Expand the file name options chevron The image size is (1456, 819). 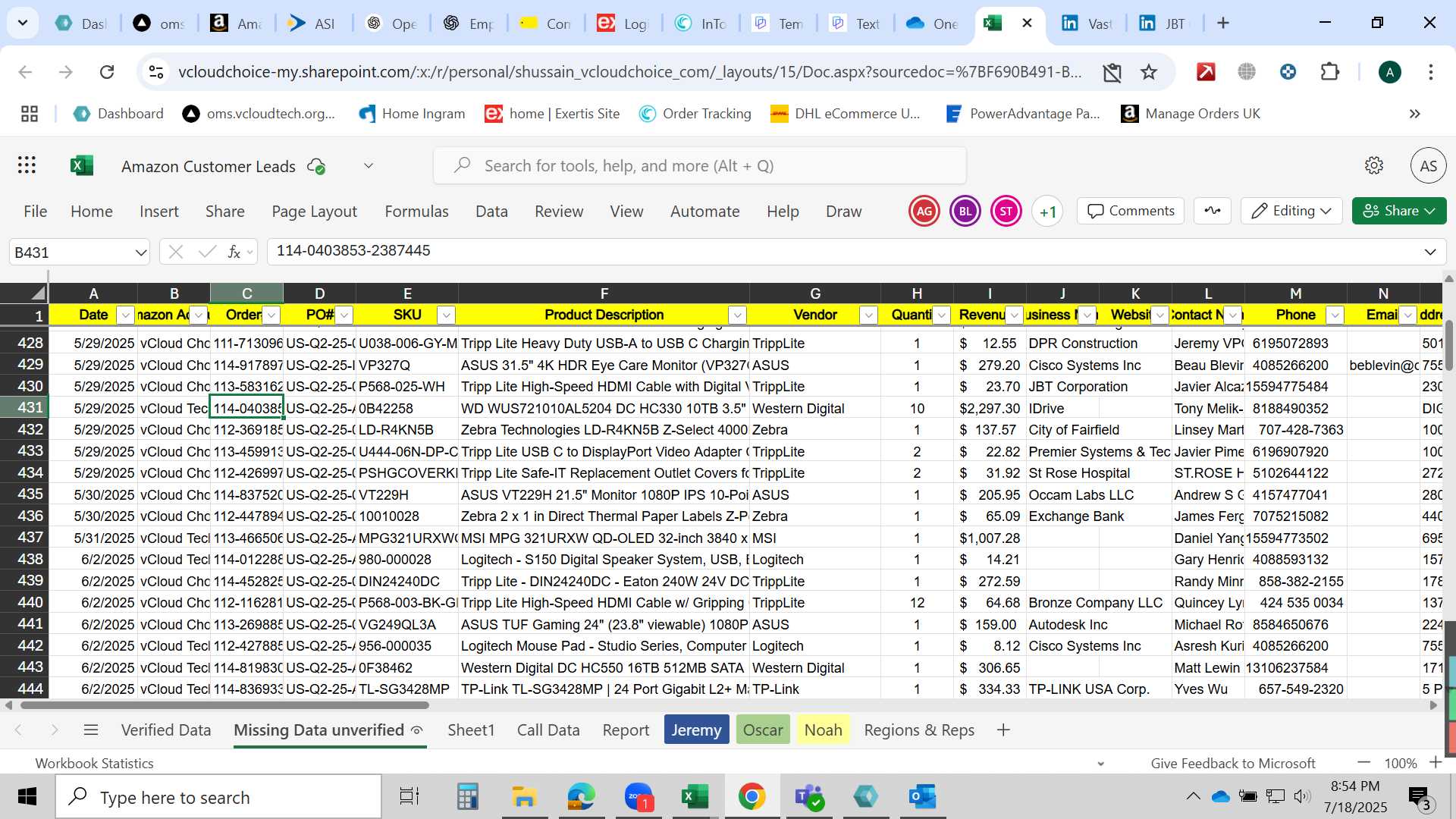click(369, 166)
